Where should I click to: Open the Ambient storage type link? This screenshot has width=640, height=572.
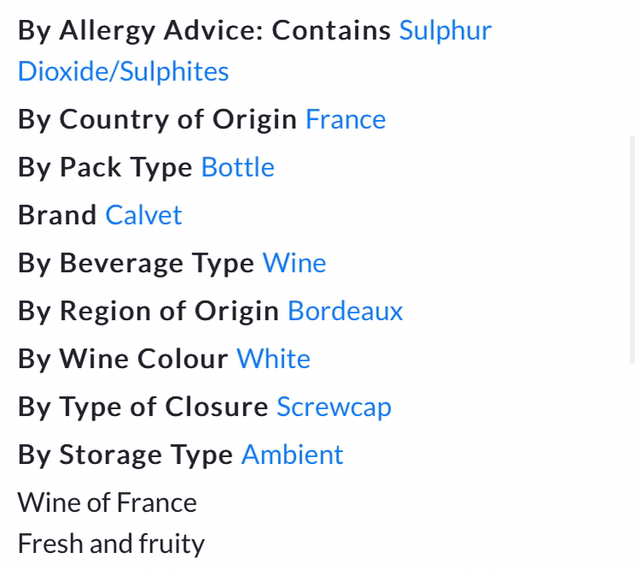point(292,455)
